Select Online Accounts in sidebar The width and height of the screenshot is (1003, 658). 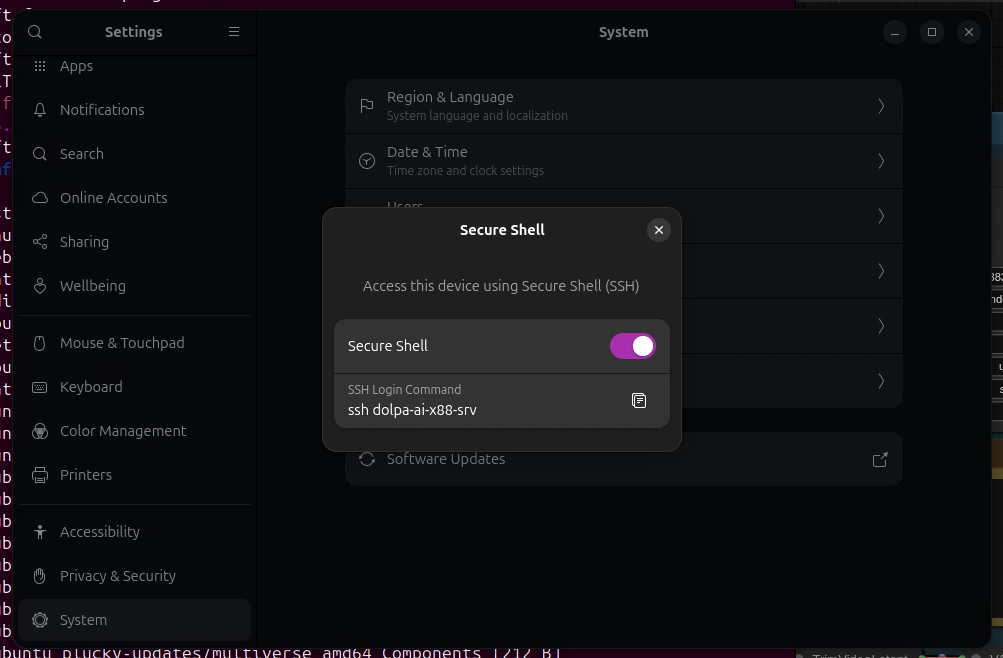113,198
